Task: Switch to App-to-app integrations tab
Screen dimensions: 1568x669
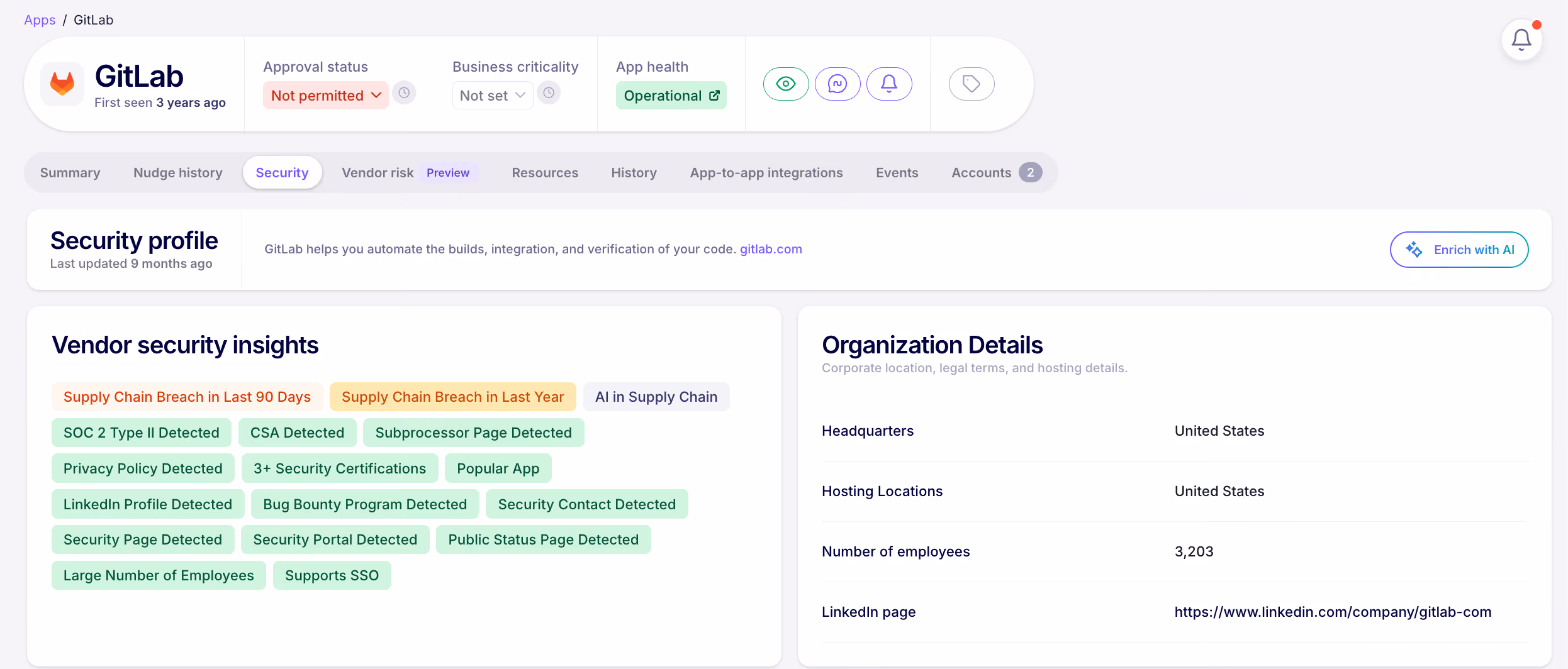Action: 766,173
